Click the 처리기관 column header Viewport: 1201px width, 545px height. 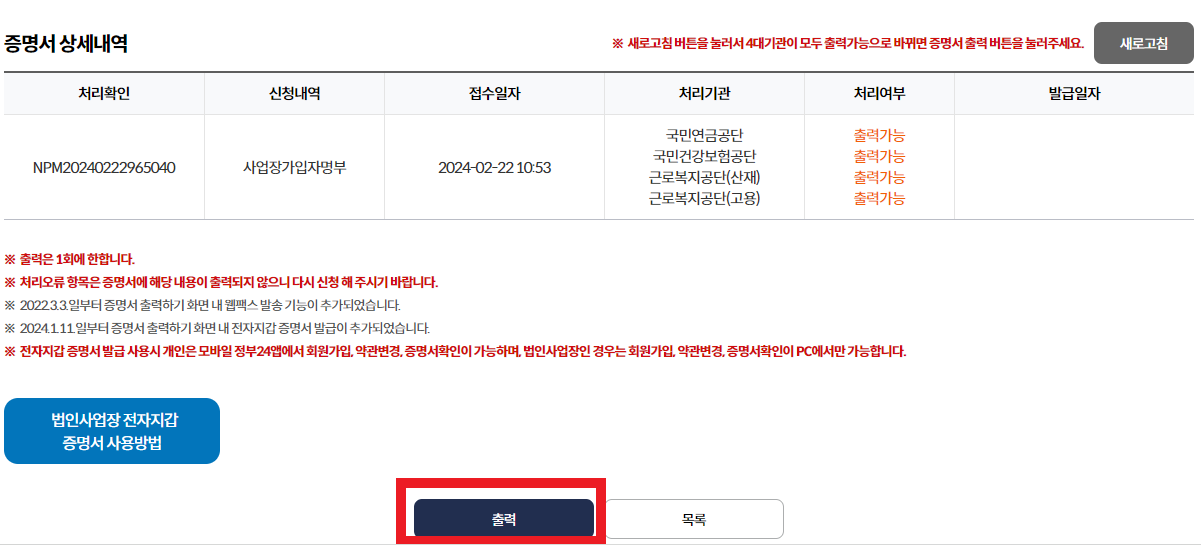[704, 94]
